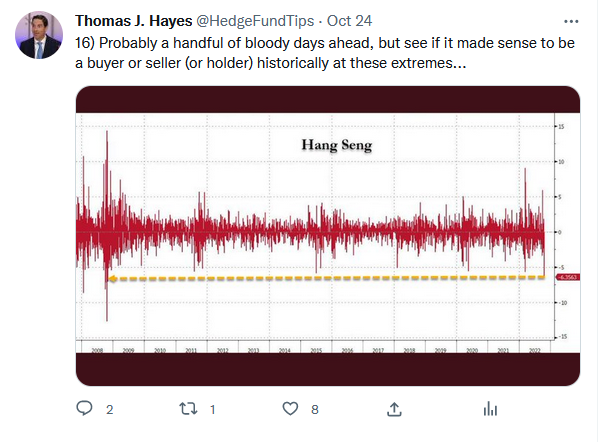Click the reply count number 2
Image resolution: width=598 pixels, height=442 pixels.
point(109,410)
